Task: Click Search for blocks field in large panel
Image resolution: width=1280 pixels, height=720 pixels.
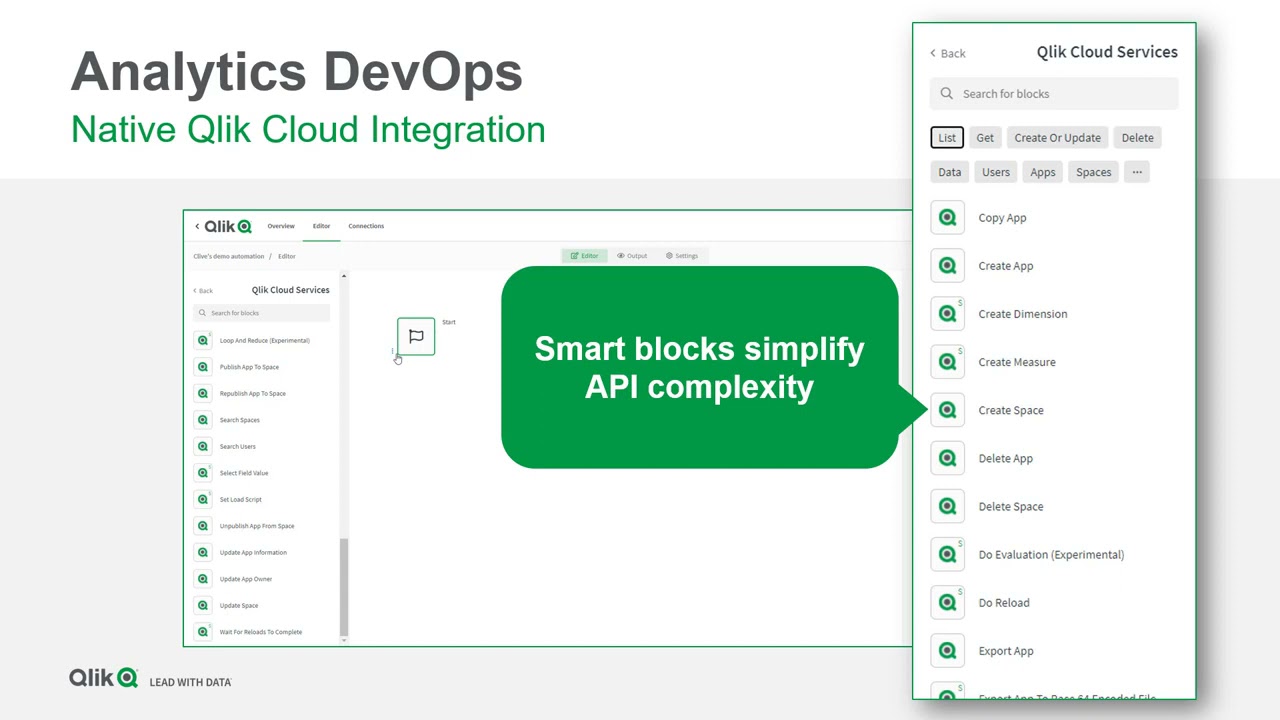Action: [1054, 94]
